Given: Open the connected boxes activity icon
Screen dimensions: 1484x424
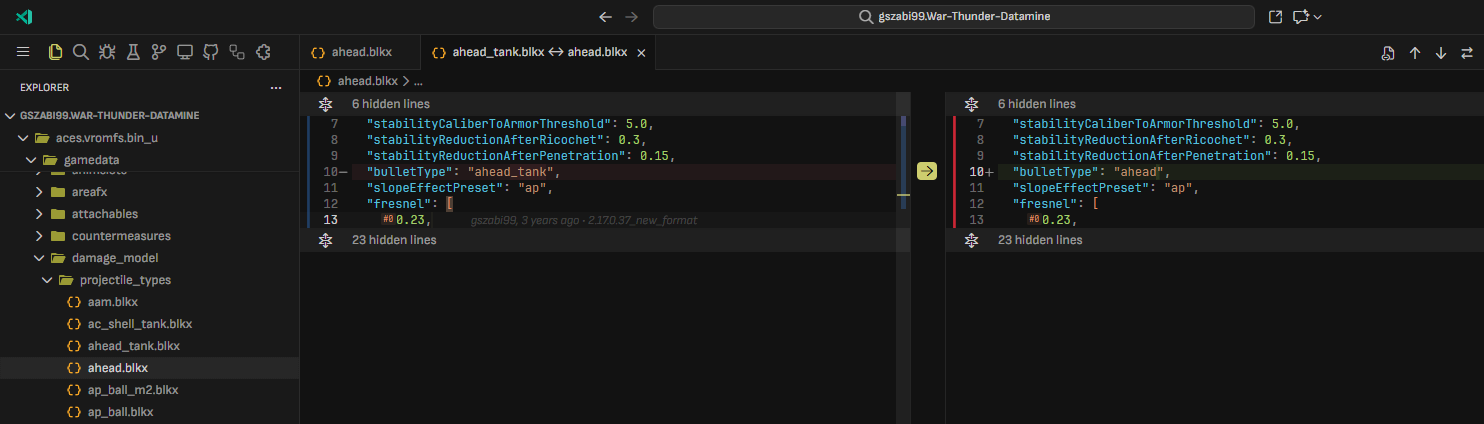Looking at the screenshot, I should [237, 51].
